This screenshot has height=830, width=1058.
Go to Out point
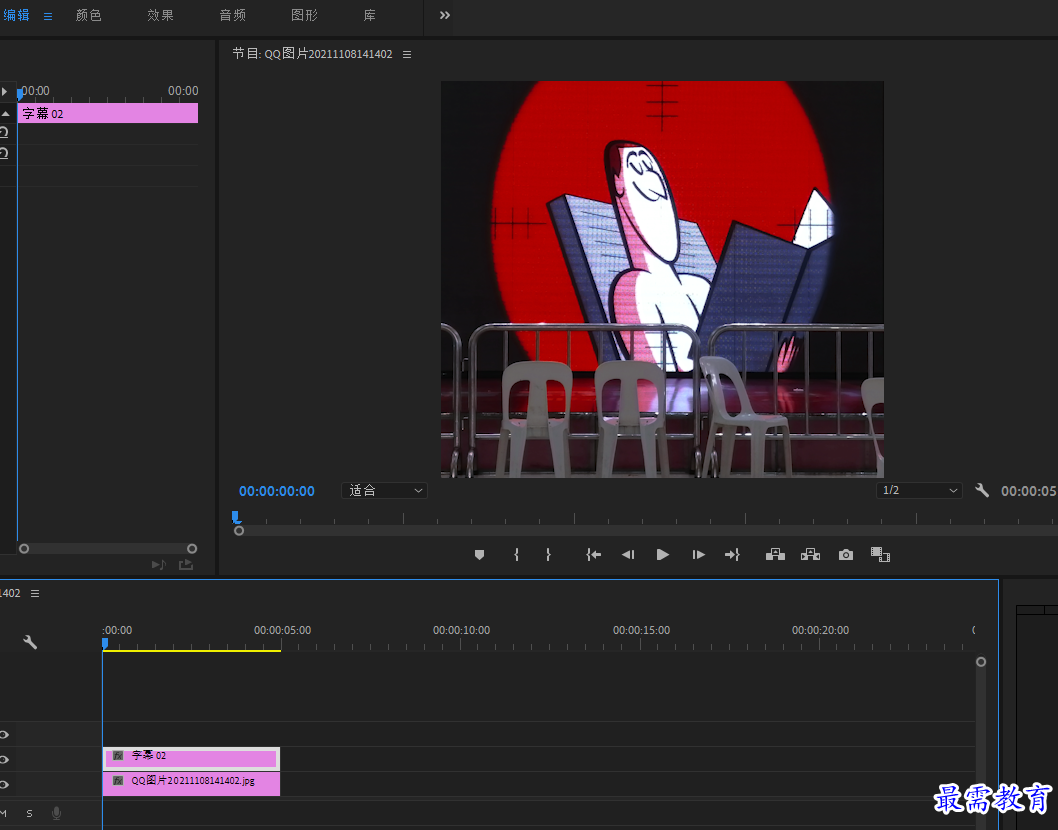732,555
